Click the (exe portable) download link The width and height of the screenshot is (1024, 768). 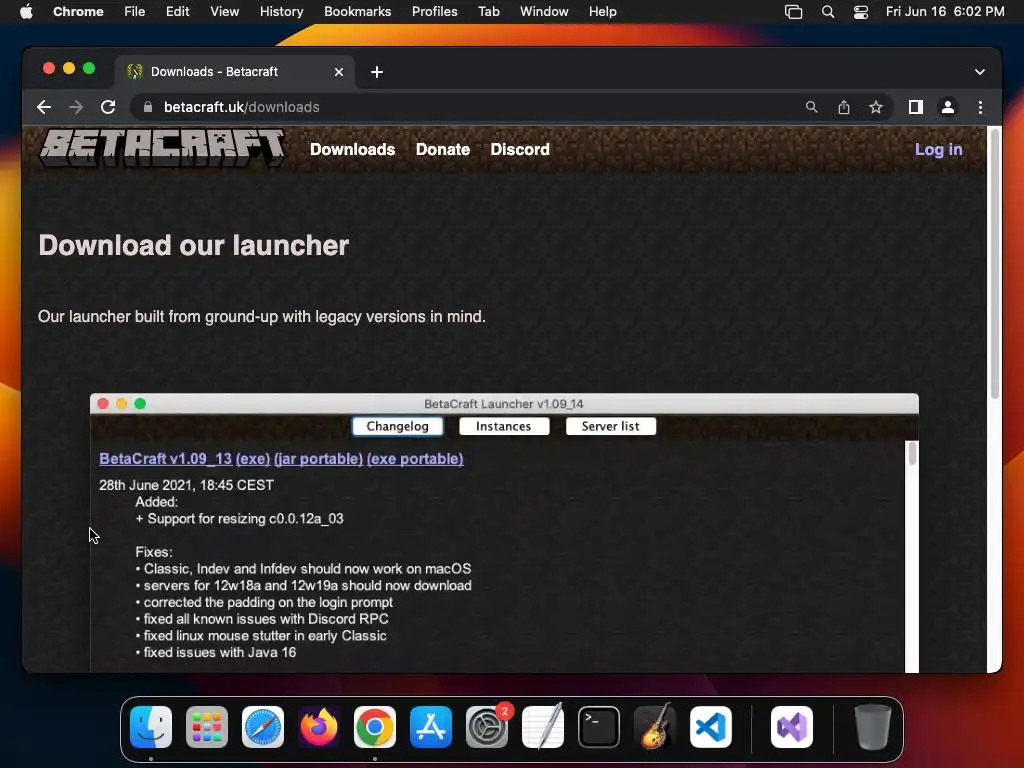point(415,459)
